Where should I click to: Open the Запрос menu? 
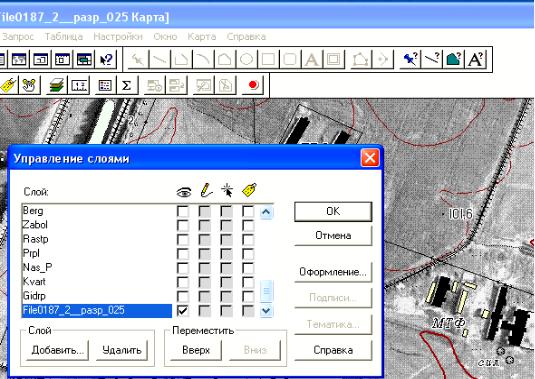(x=18, y=37)
